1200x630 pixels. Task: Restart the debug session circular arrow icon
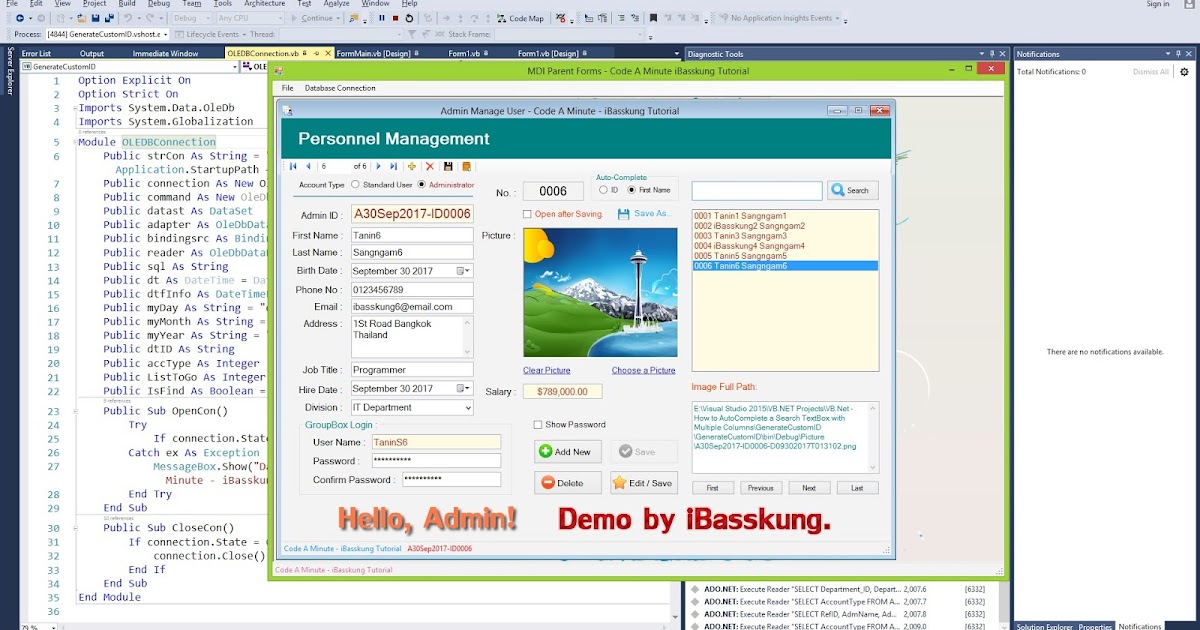click(410, 17)
